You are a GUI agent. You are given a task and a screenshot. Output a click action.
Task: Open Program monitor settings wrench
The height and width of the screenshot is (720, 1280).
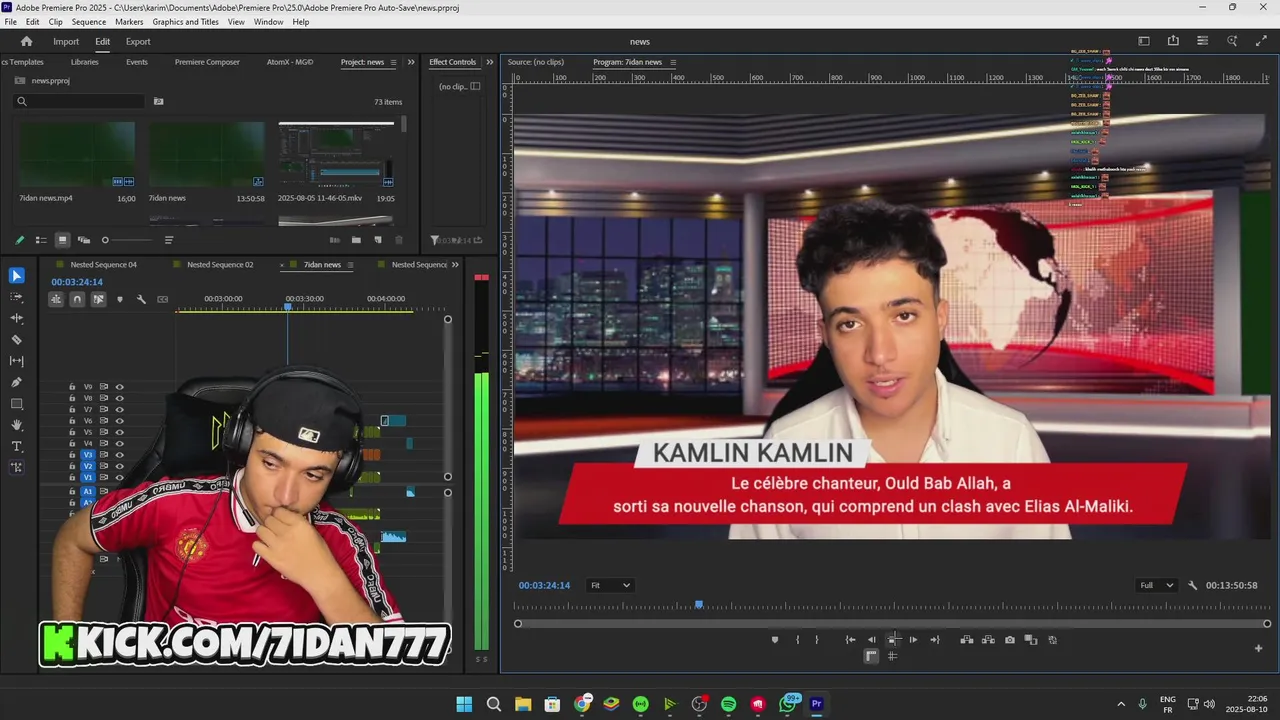1192,585
